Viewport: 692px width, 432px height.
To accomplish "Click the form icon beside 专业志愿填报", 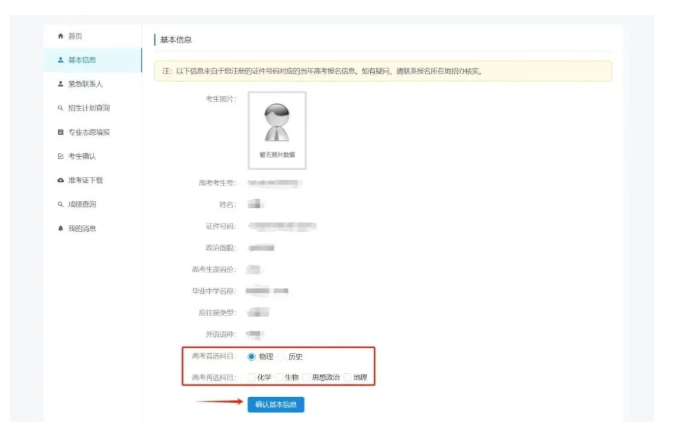I will [x=60, y=132].
